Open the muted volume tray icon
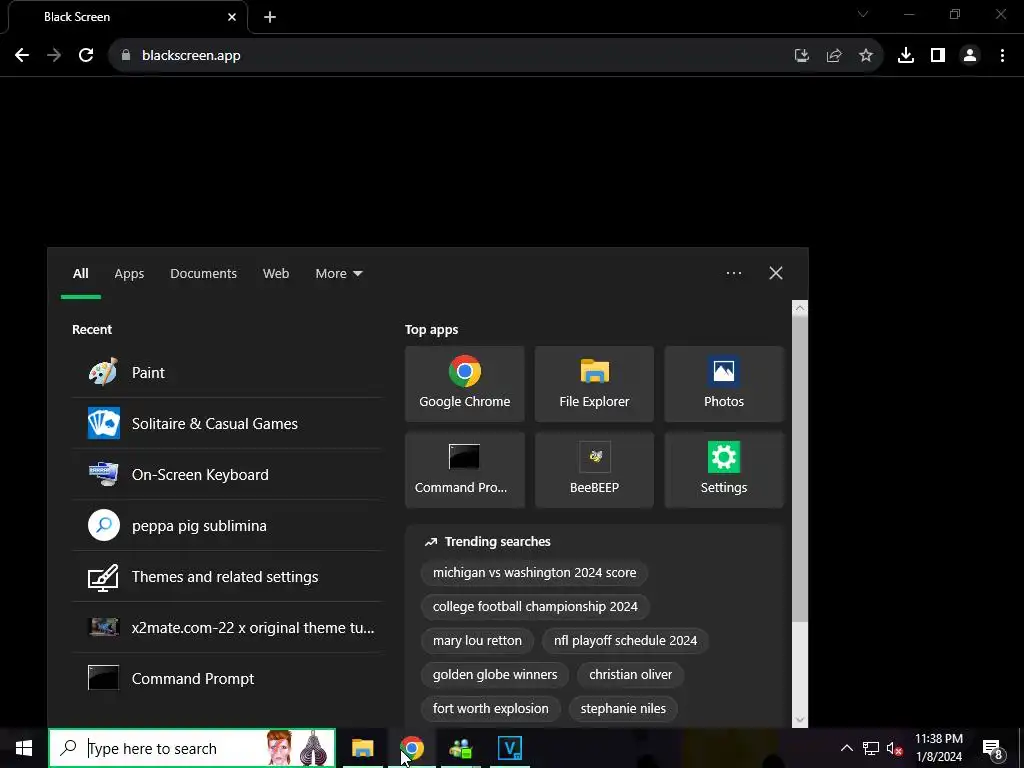This screenshot has height=768, width=1024. pos(894,748)
